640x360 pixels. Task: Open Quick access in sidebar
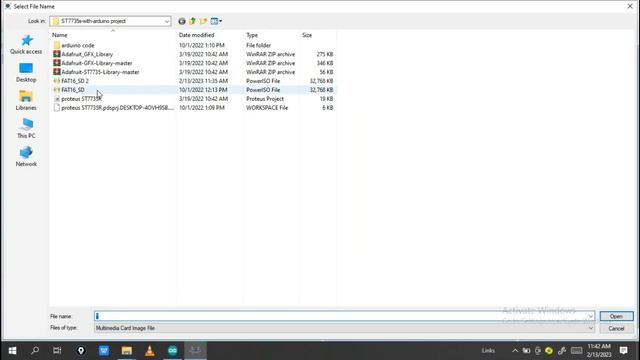point(26,44)
